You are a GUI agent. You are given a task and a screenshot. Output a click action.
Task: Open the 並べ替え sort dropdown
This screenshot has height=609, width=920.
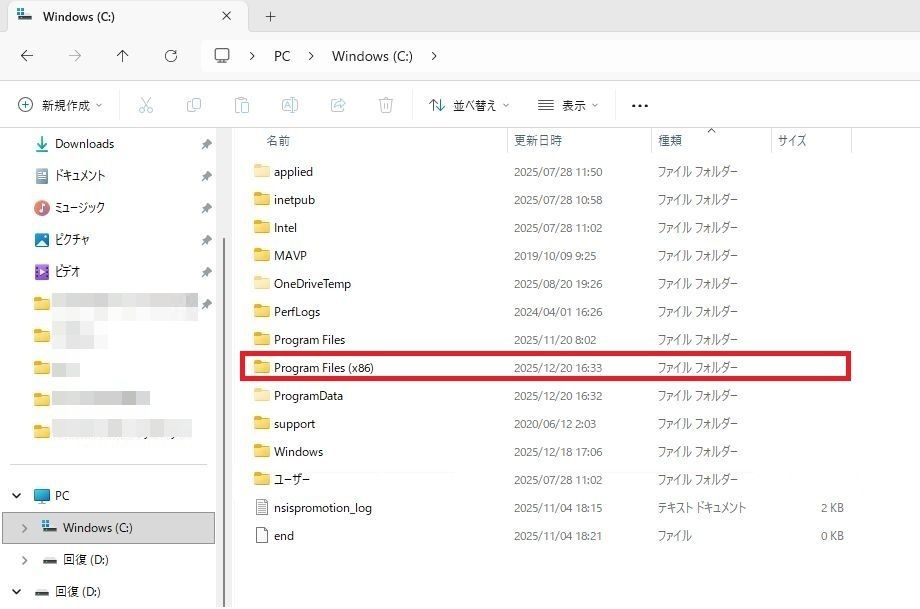[469, 105]
